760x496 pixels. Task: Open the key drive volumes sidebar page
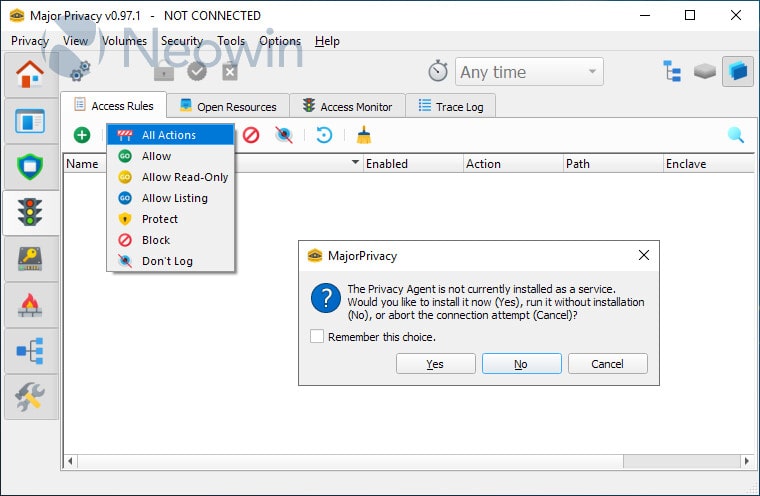point(31,258)
